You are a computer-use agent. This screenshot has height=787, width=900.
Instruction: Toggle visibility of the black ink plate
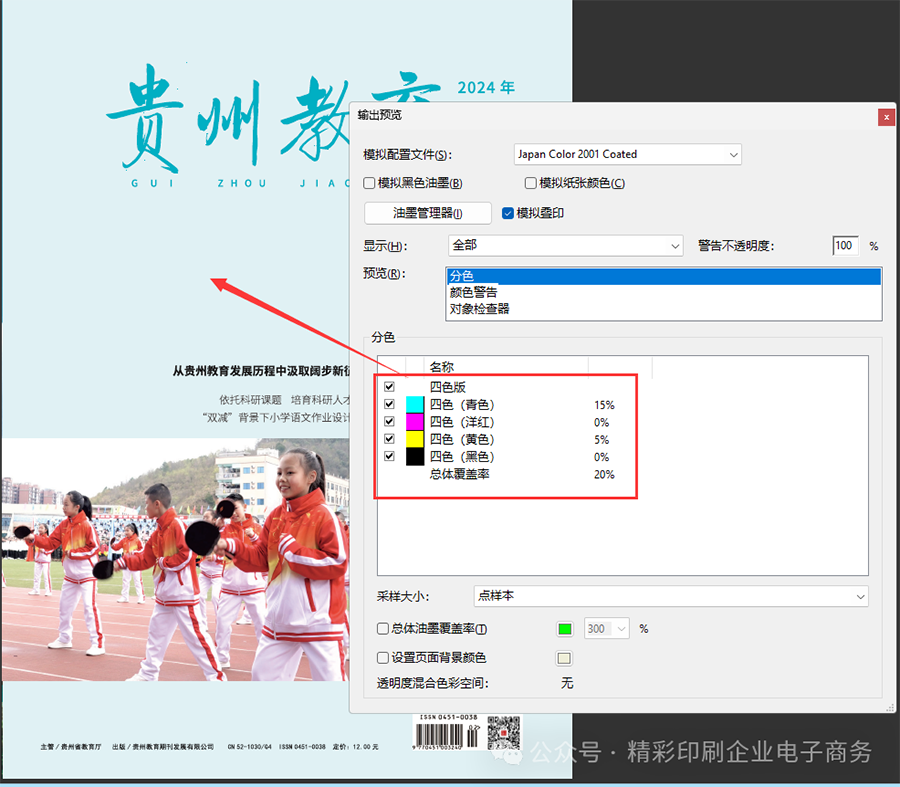tap(389, 457)
